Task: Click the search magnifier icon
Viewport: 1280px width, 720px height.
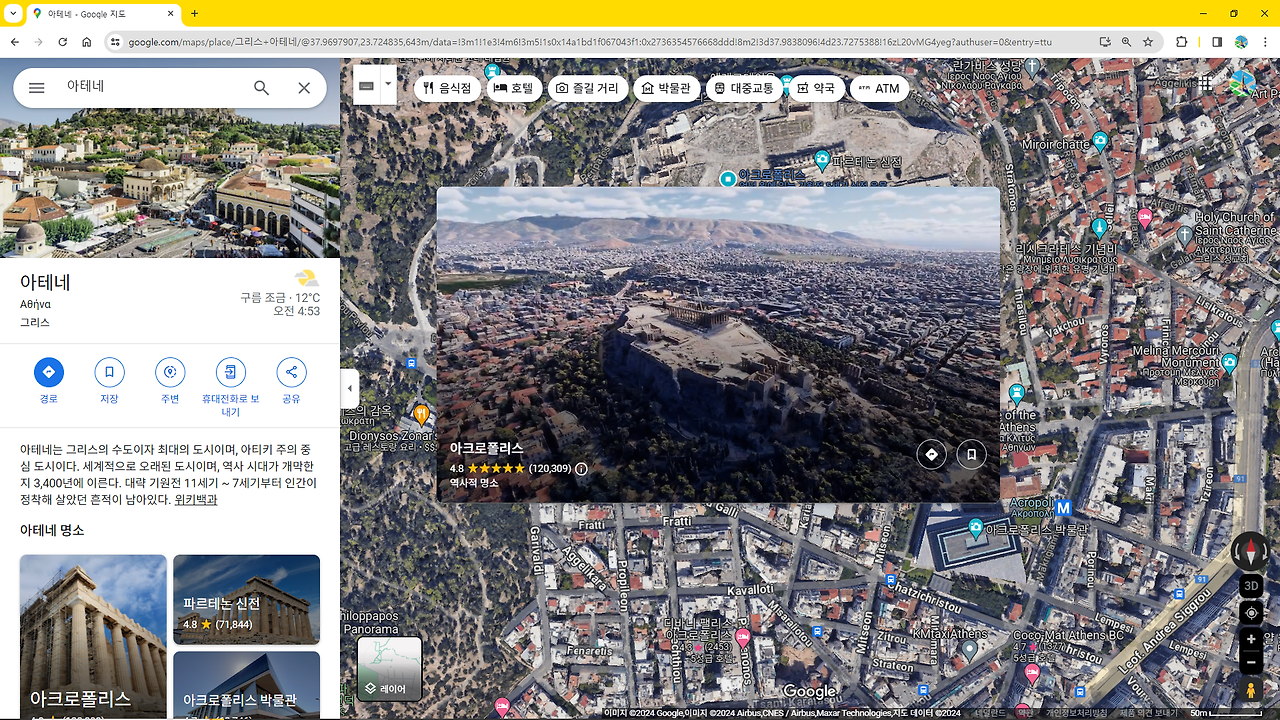Action: [261, 88]
